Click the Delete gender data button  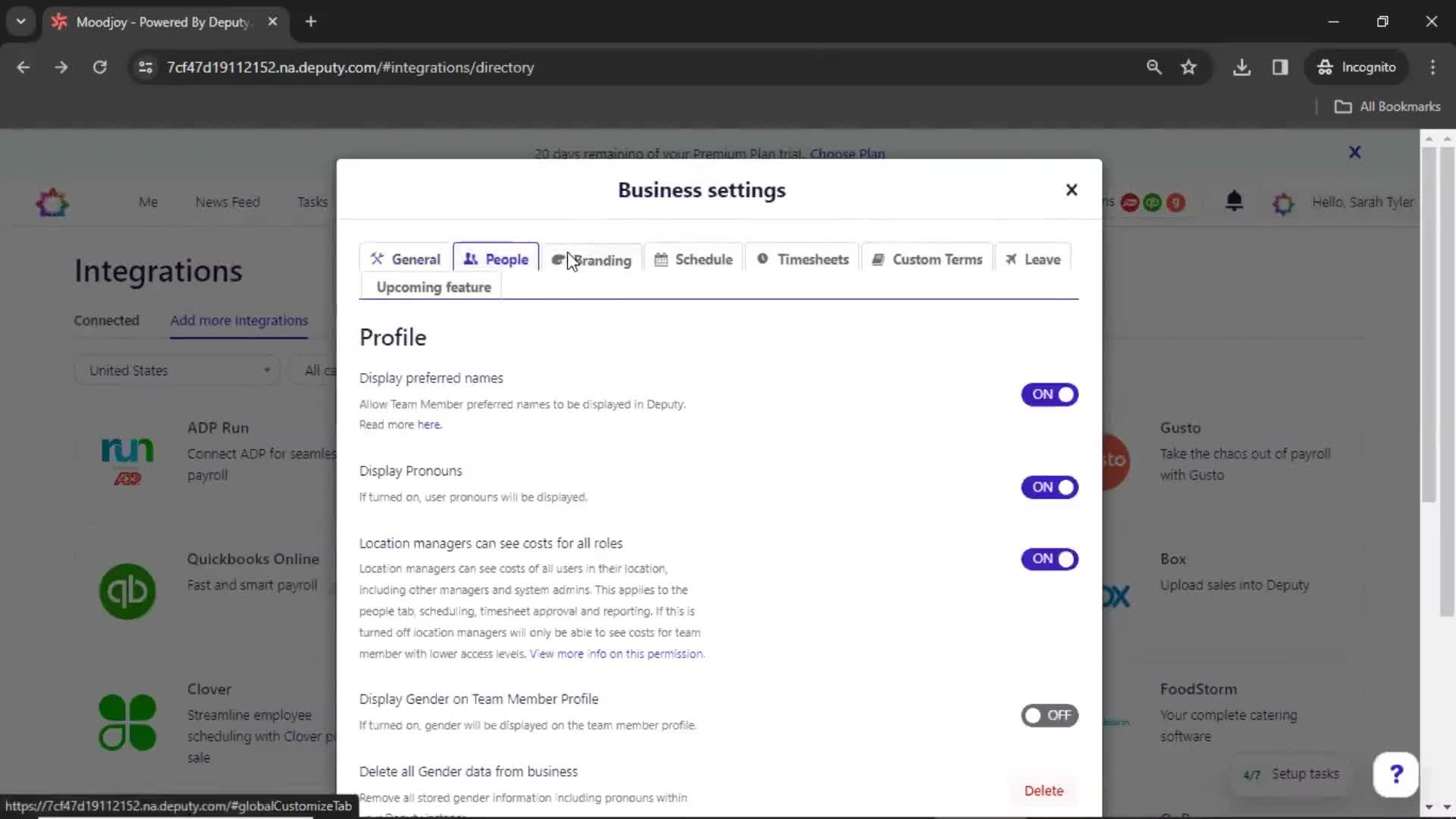1043,790
